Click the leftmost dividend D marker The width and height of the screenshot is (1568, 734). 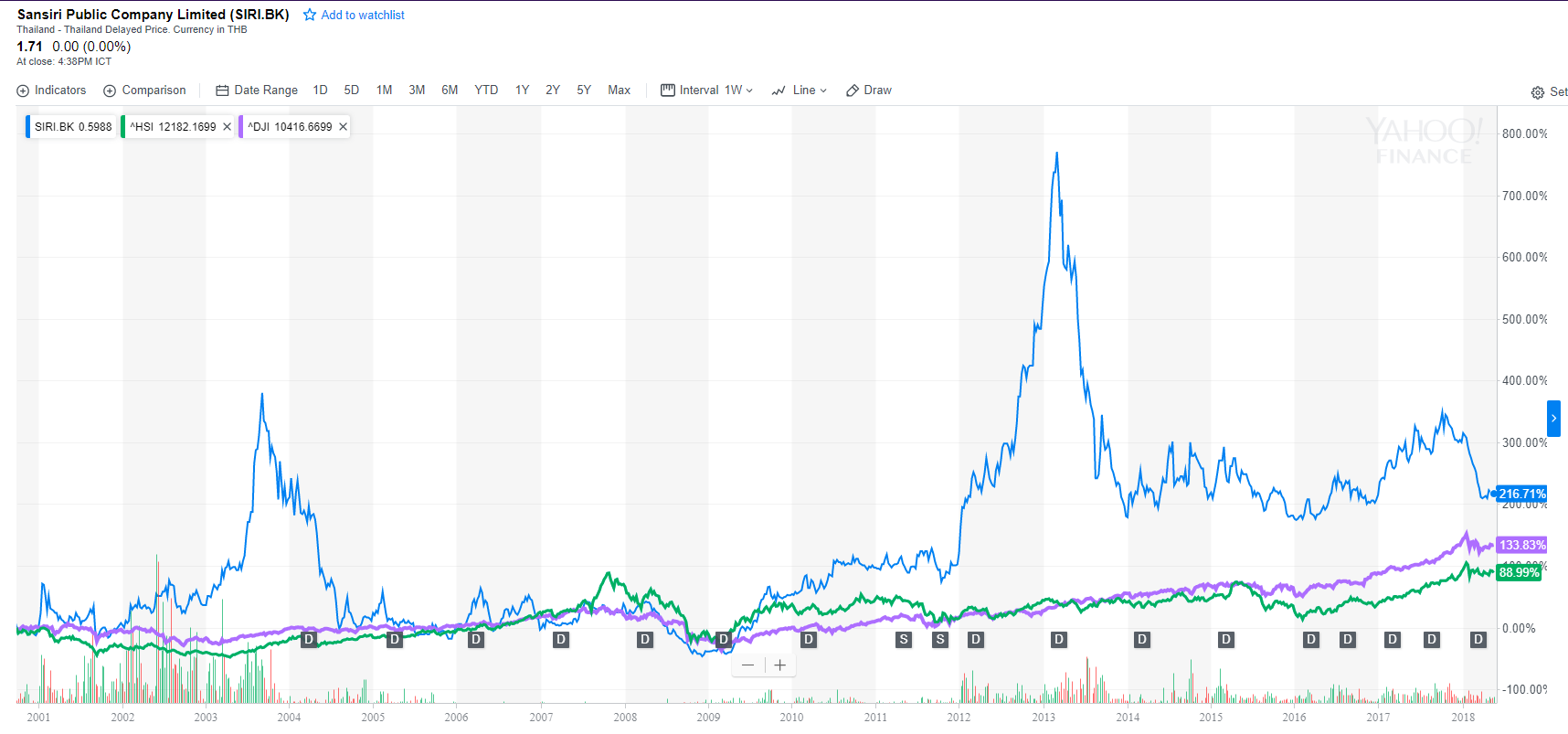click(x=309, y=639)
